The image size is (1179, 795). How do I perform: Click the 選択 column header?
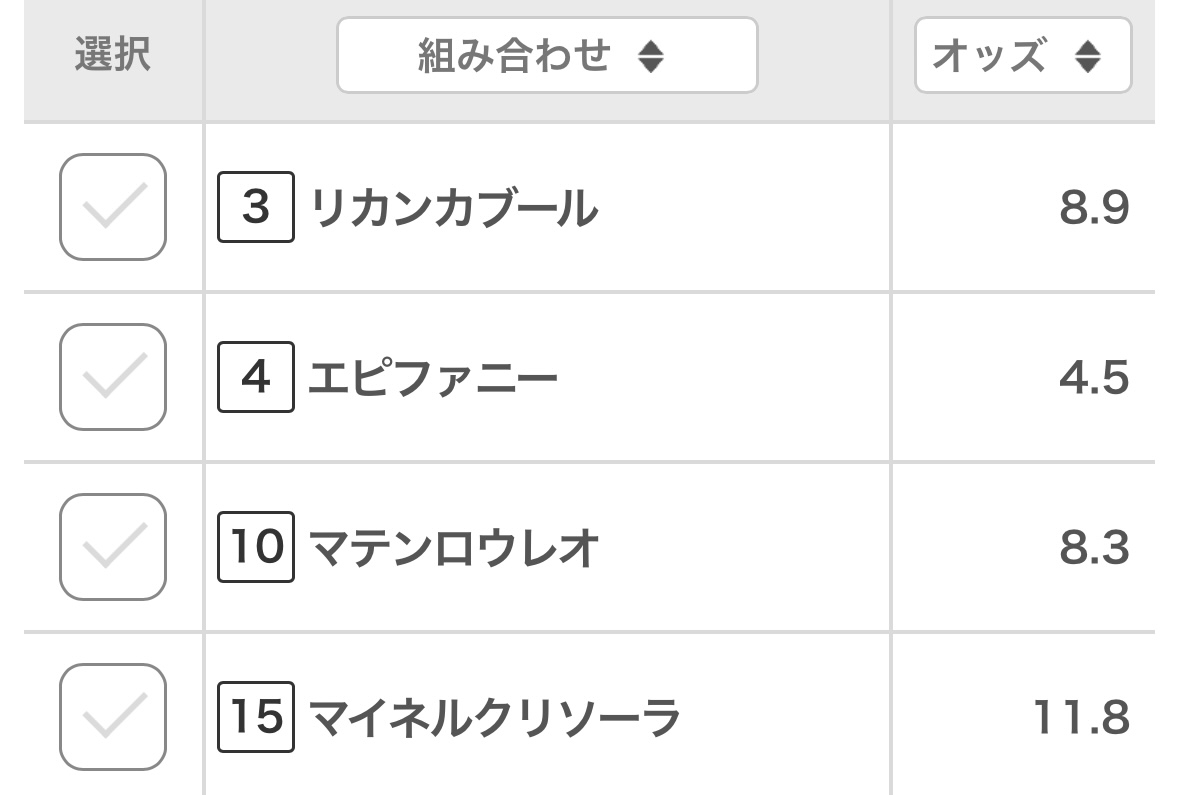pos(113,56)
